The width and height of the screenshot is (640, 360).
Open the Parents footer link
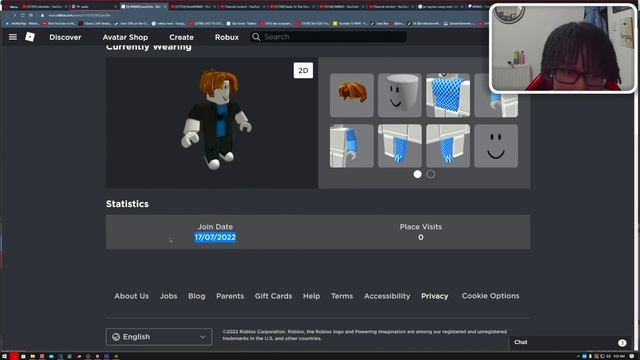pos(230,296)
